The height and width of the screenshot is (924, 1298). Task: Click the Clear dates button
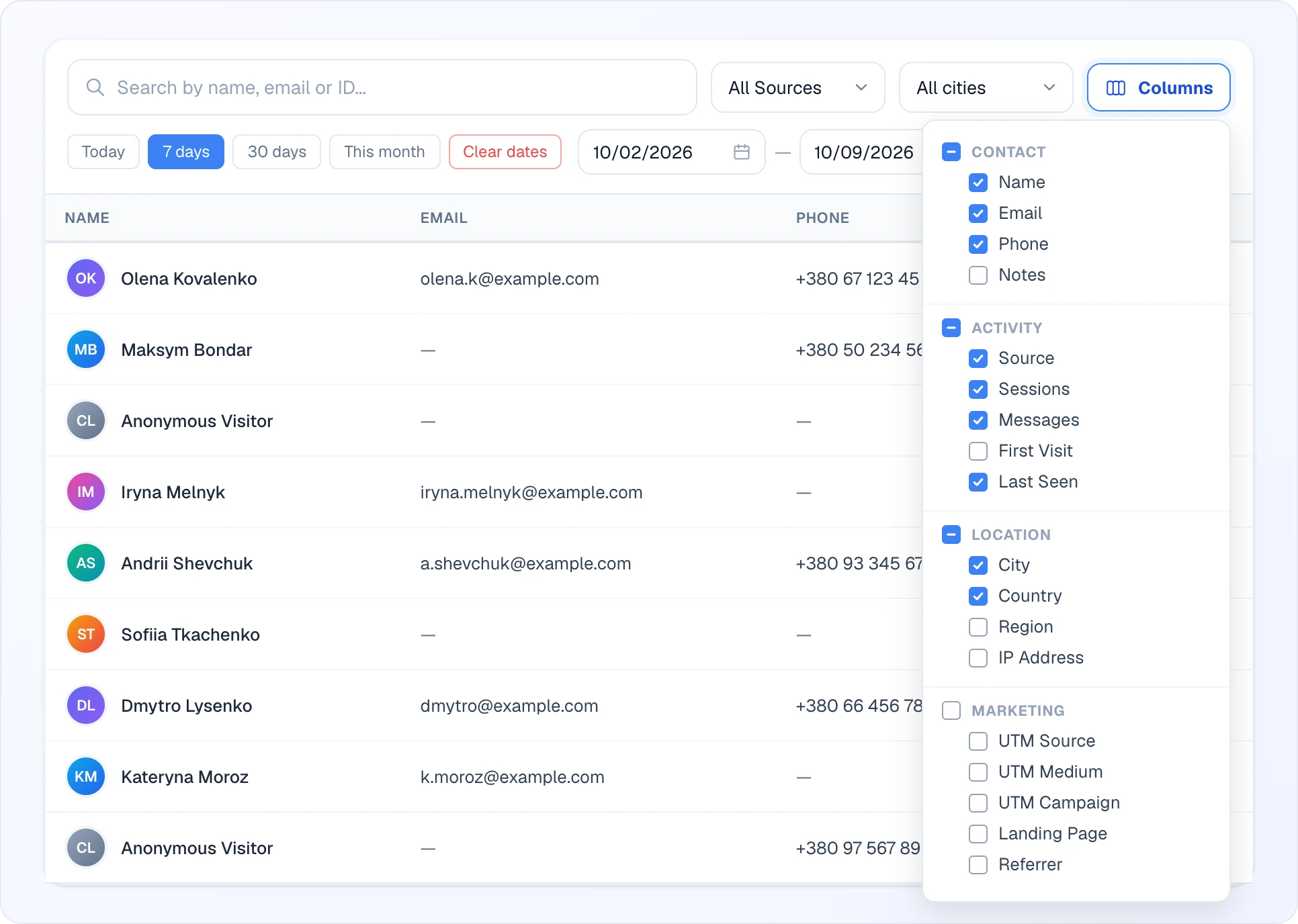[x=505, y=152]
